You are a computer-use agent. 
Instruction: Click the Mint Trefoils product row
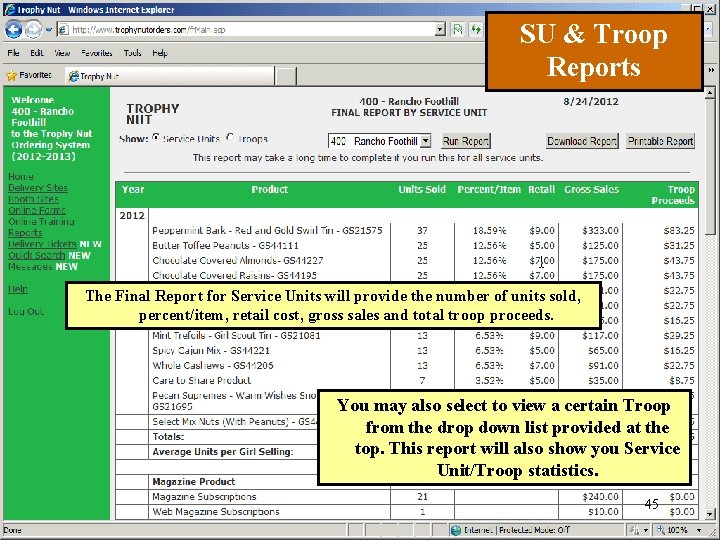point(407,336)
